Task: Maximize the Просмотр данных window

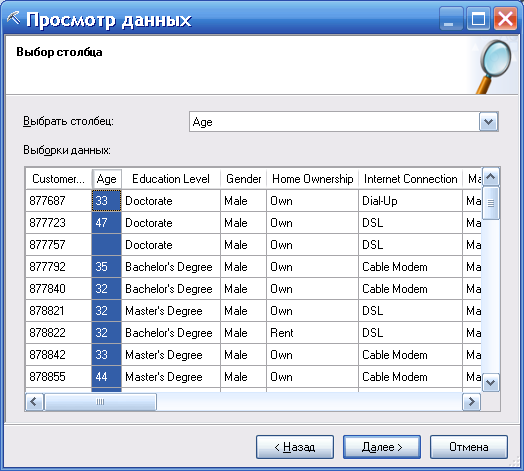Action: pos(478,19)
